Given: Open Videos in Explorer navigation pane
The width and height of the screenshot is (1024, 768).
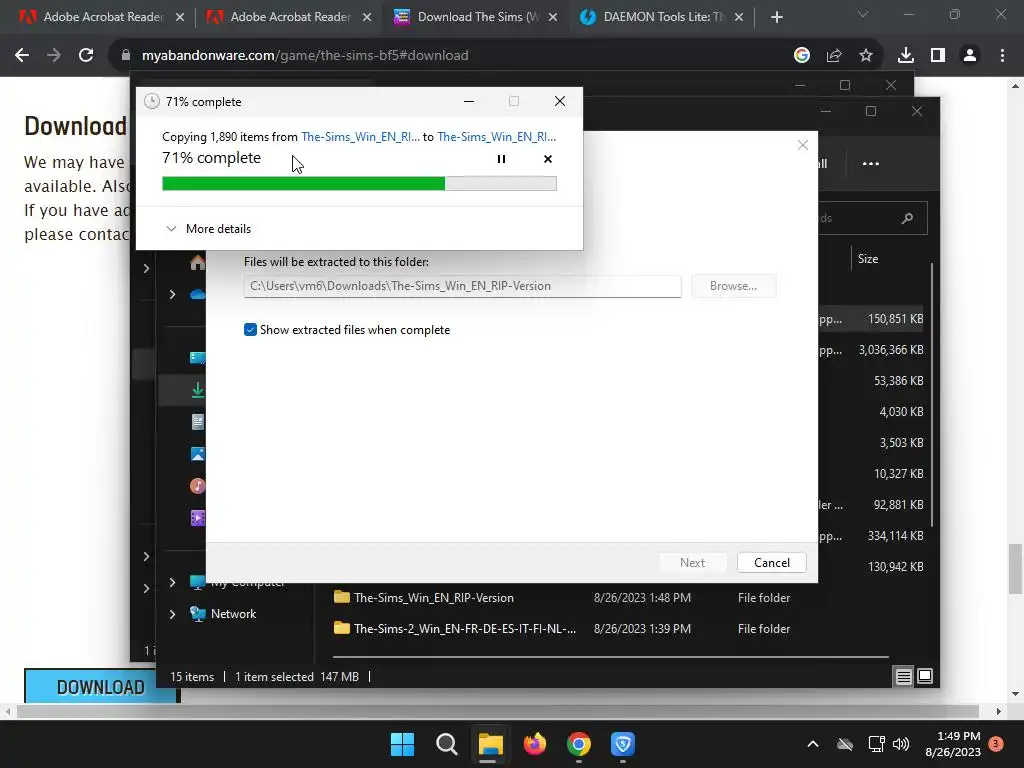Looking at the screenshot, I should (x=198, y=518).
